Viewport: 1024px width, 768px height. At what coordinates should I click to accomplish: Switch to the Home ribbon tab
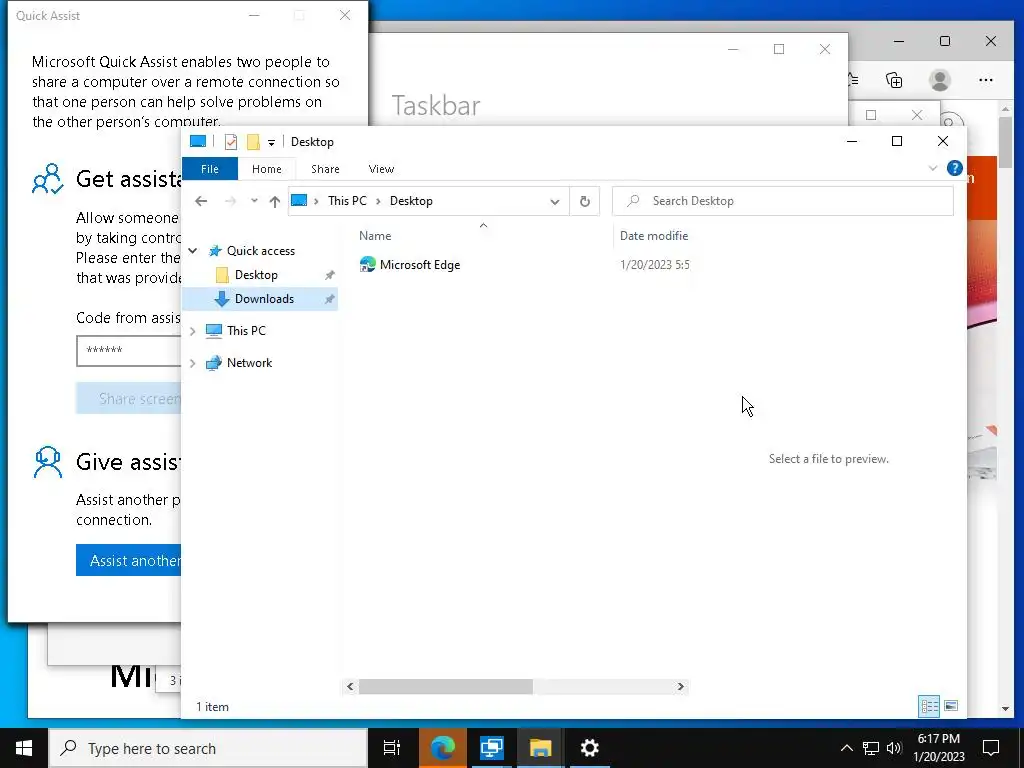point(266,169)
